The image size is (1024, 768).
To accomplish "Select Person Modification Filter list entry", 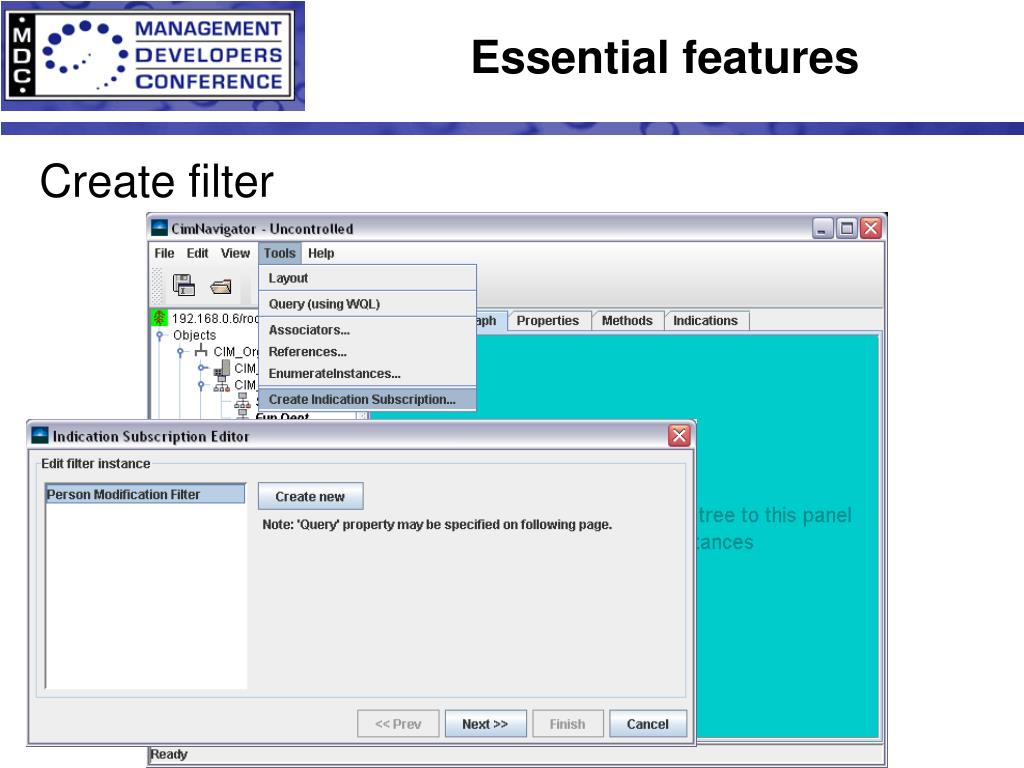I will (x=145, y=494).
